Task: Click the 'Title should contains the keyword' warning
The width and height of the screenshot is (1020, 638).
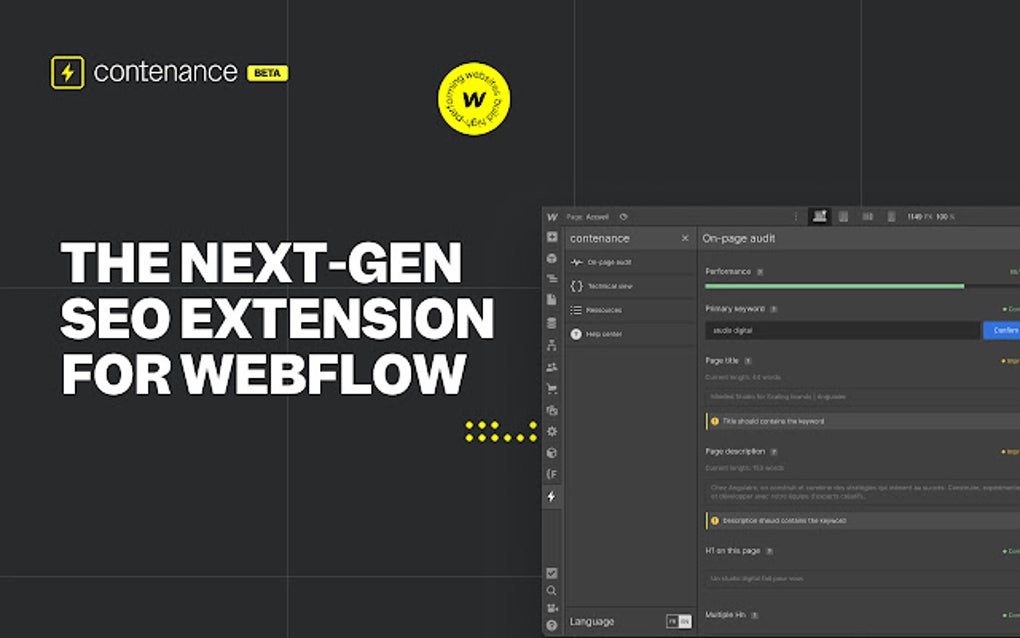Action: (863, 421)
